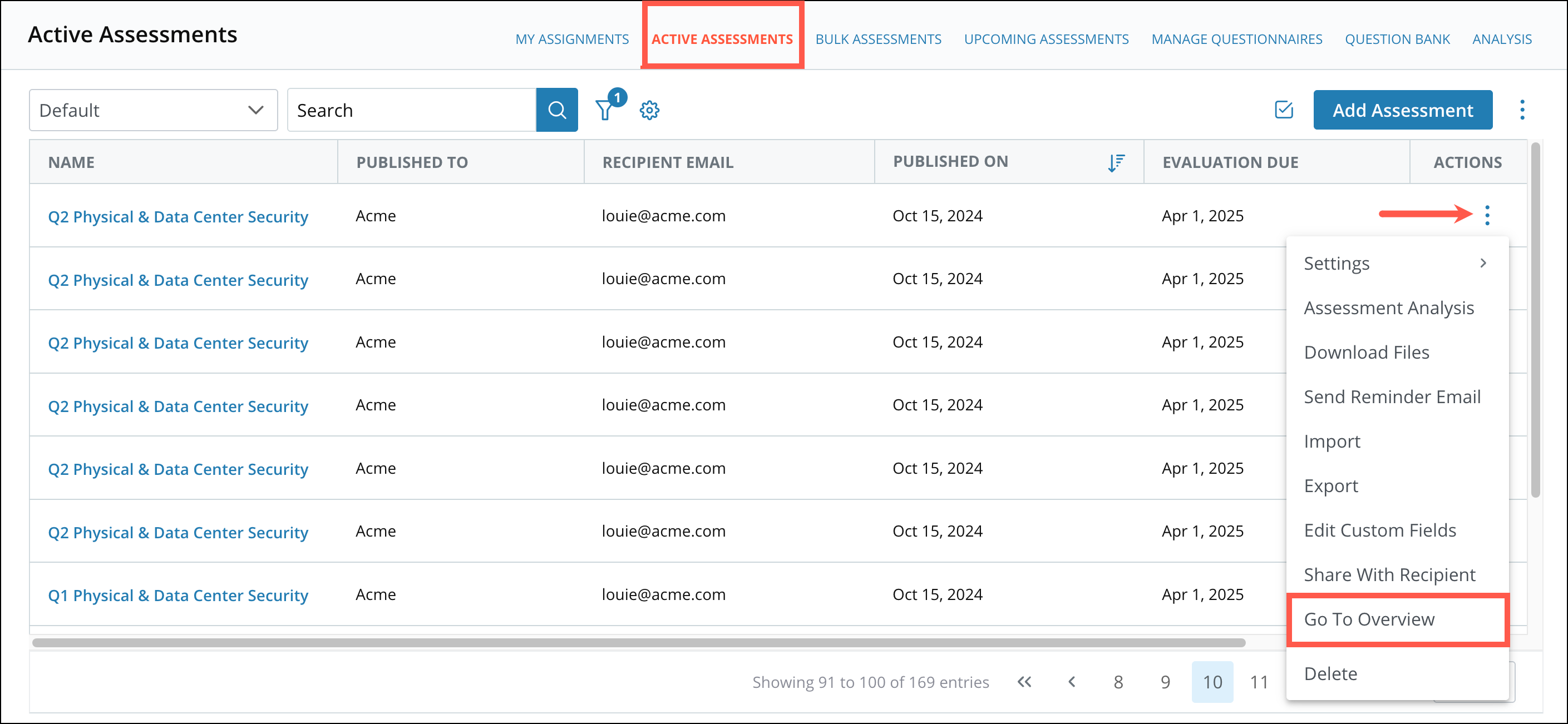Screen dimensions: 1568x724
Task: Click the search magnifier icon
Action: [x=556, y=110]
